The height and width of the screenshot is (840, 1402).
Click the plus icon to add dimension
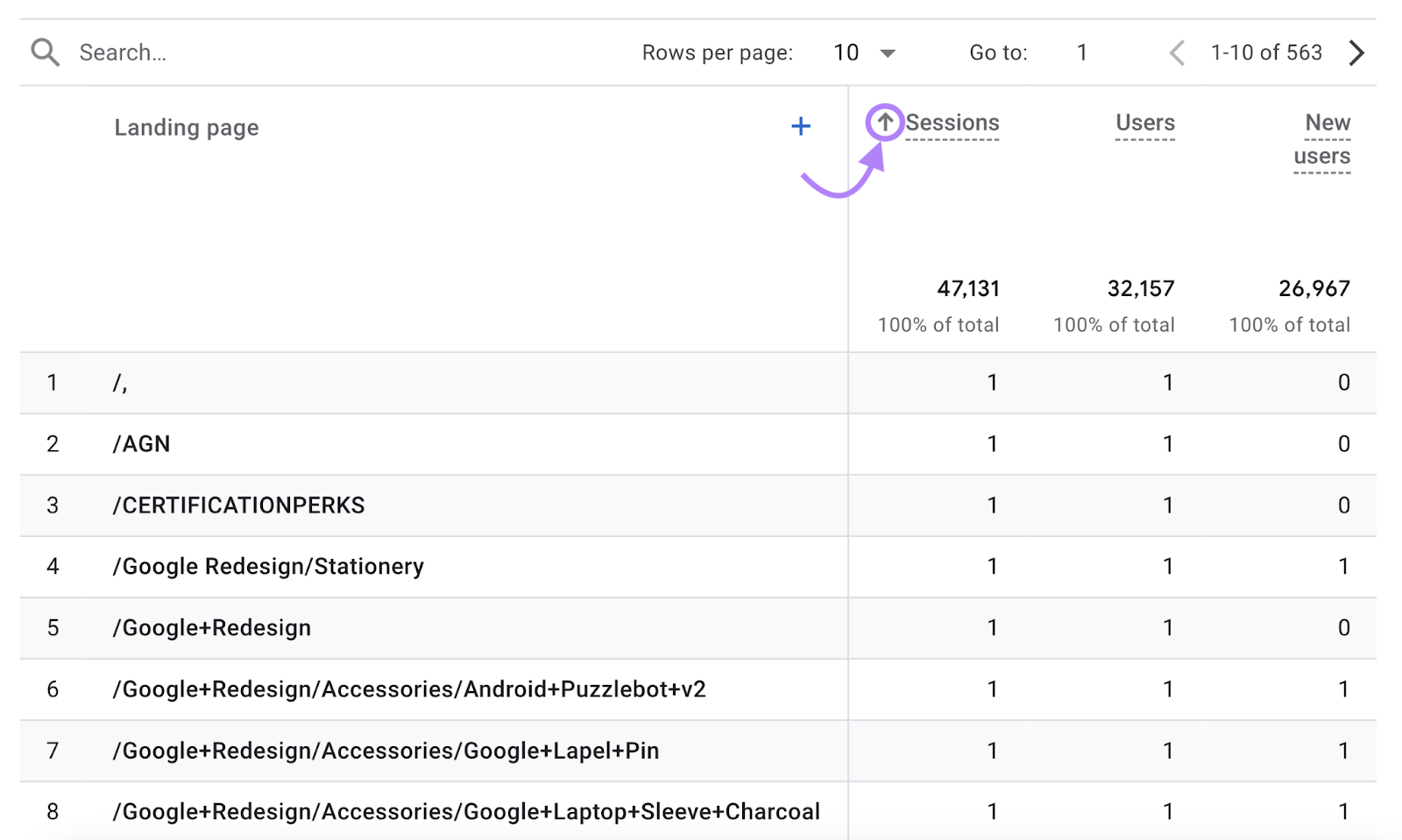pos(800,126)
